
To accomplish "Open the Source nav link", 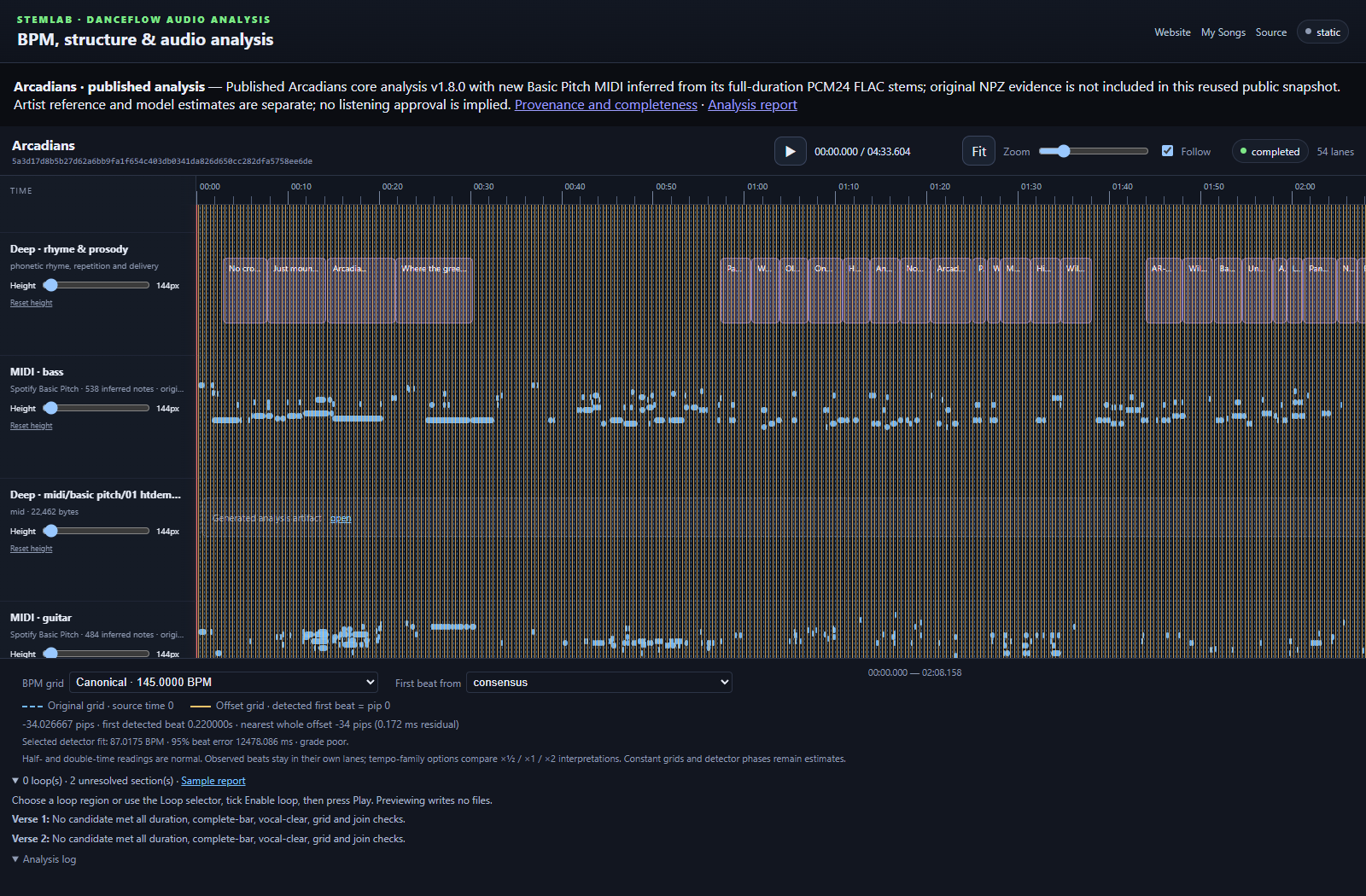I will [x=1270, y=32].
